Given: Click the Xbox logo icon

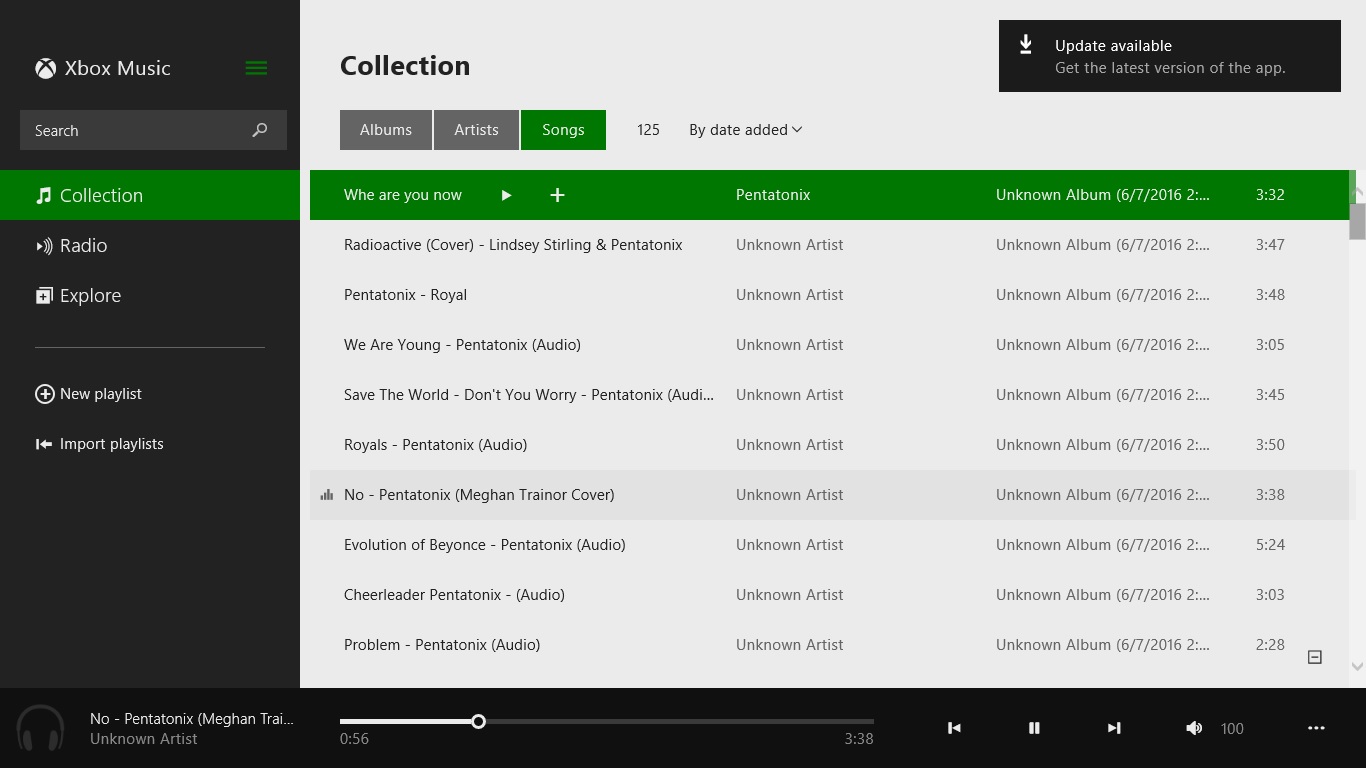Looking at the screenshot, I should click(45, 68).
